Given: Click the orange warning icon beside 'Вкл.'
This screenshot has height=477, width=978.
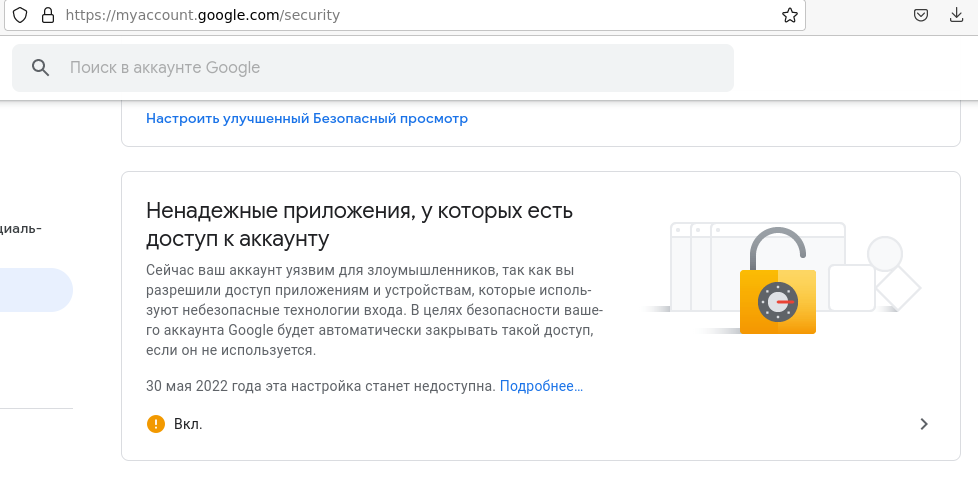Looking at the screenshot, I should pos(156,424).
